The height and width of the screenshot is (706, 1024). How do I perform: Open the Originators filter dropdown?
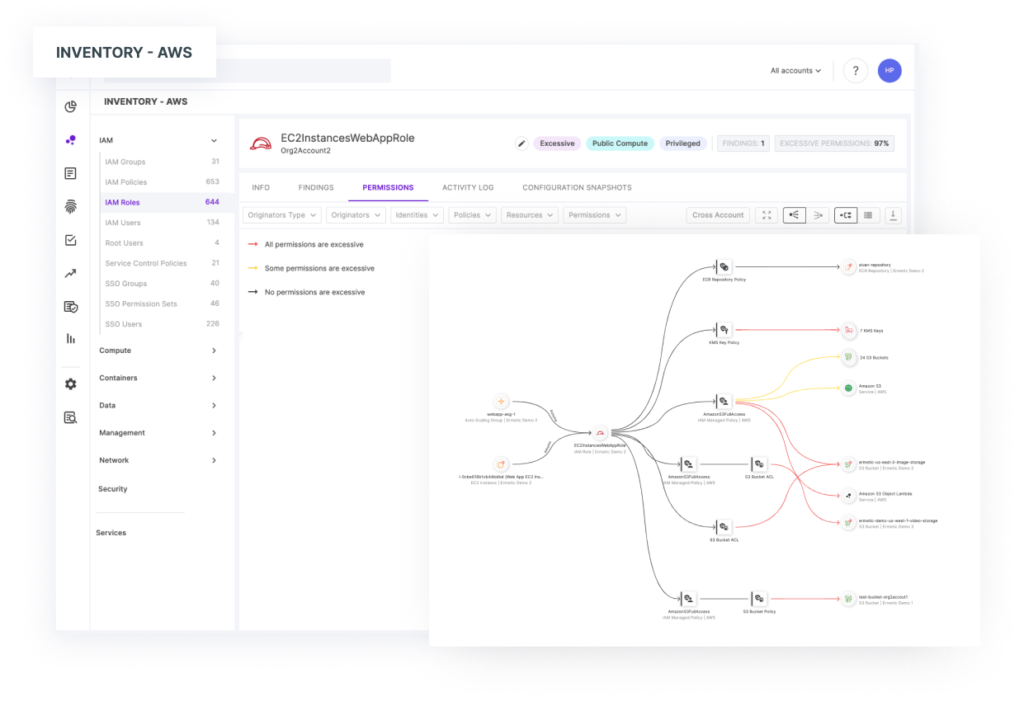tap(355, 215)
